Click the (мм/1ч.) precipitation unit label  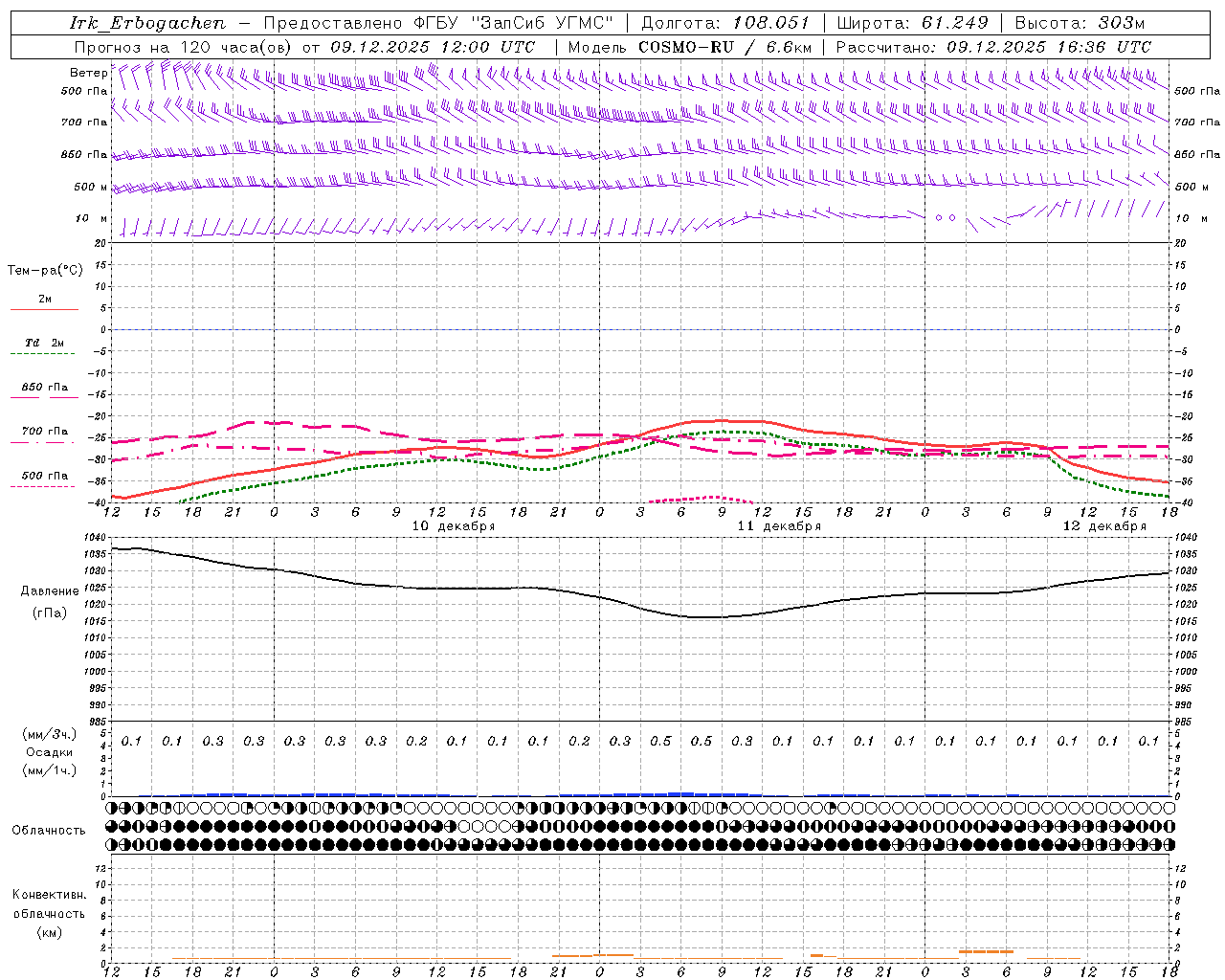[x=50, y=770]
